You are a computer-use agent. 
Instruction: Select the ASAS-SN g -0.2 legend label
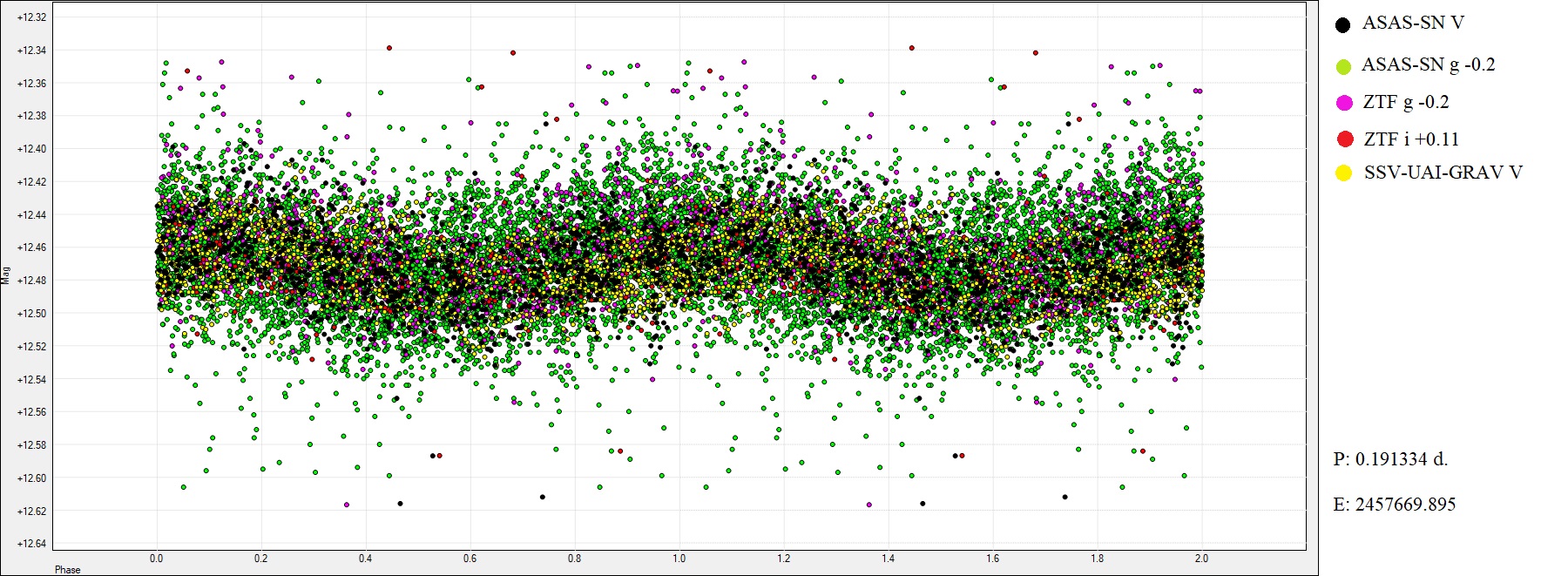[1428, 64]
